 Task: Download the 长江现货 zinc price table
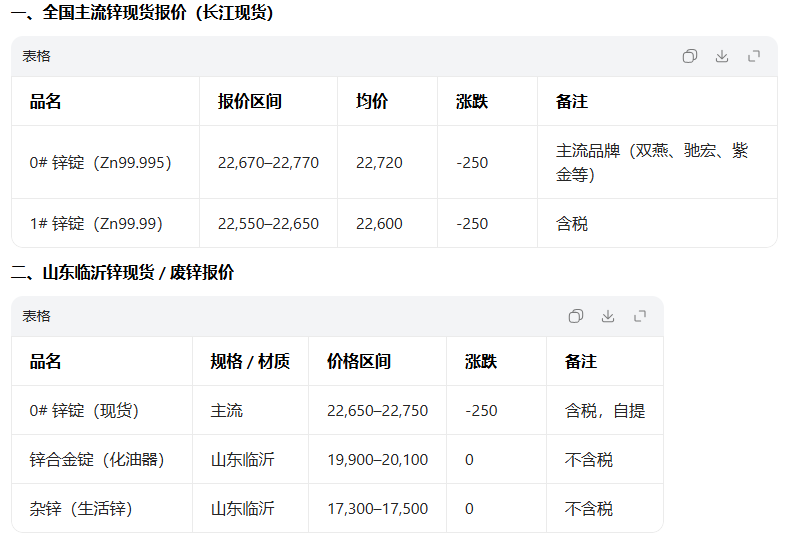point(721,57)
